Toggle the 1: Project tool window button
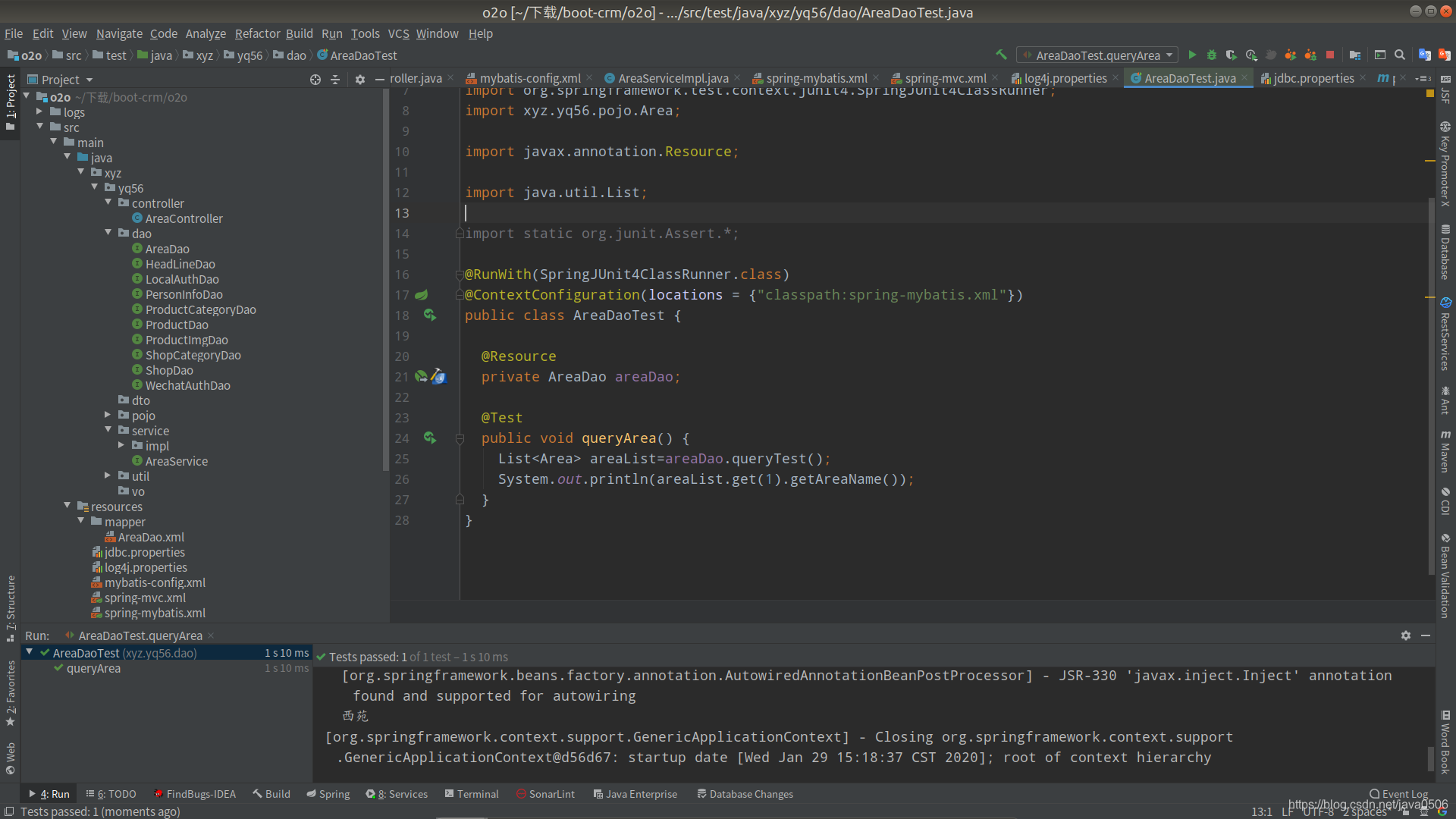1456x819 pixels. 11,102
